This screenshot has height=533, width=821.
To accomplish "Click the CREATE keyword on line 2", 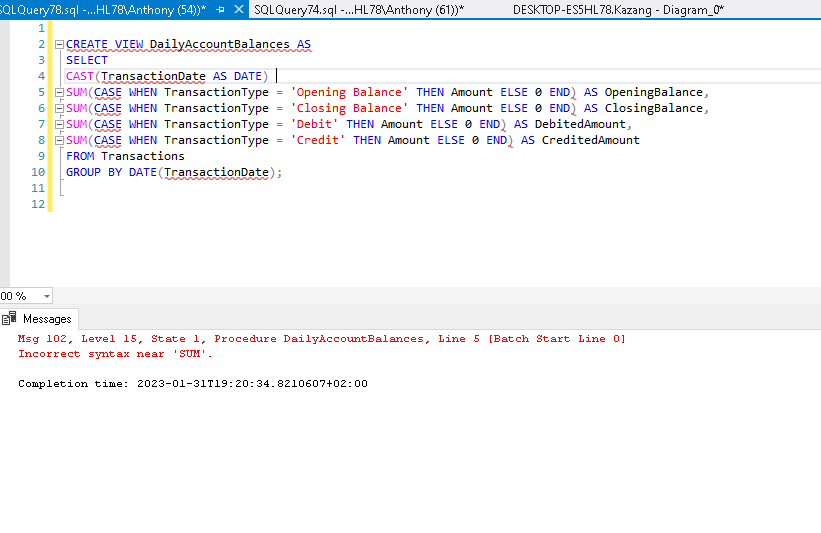I will pyautogui.click(x=86, y=45).
